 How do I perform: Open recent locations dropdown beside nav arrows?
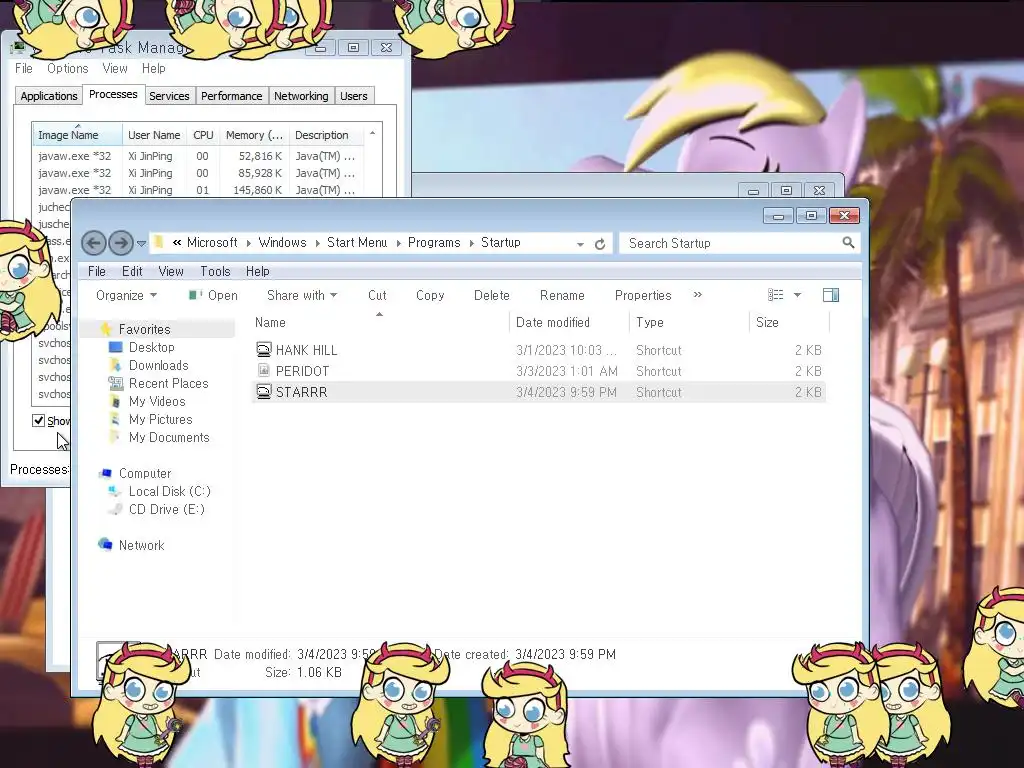tap(141, 244)
